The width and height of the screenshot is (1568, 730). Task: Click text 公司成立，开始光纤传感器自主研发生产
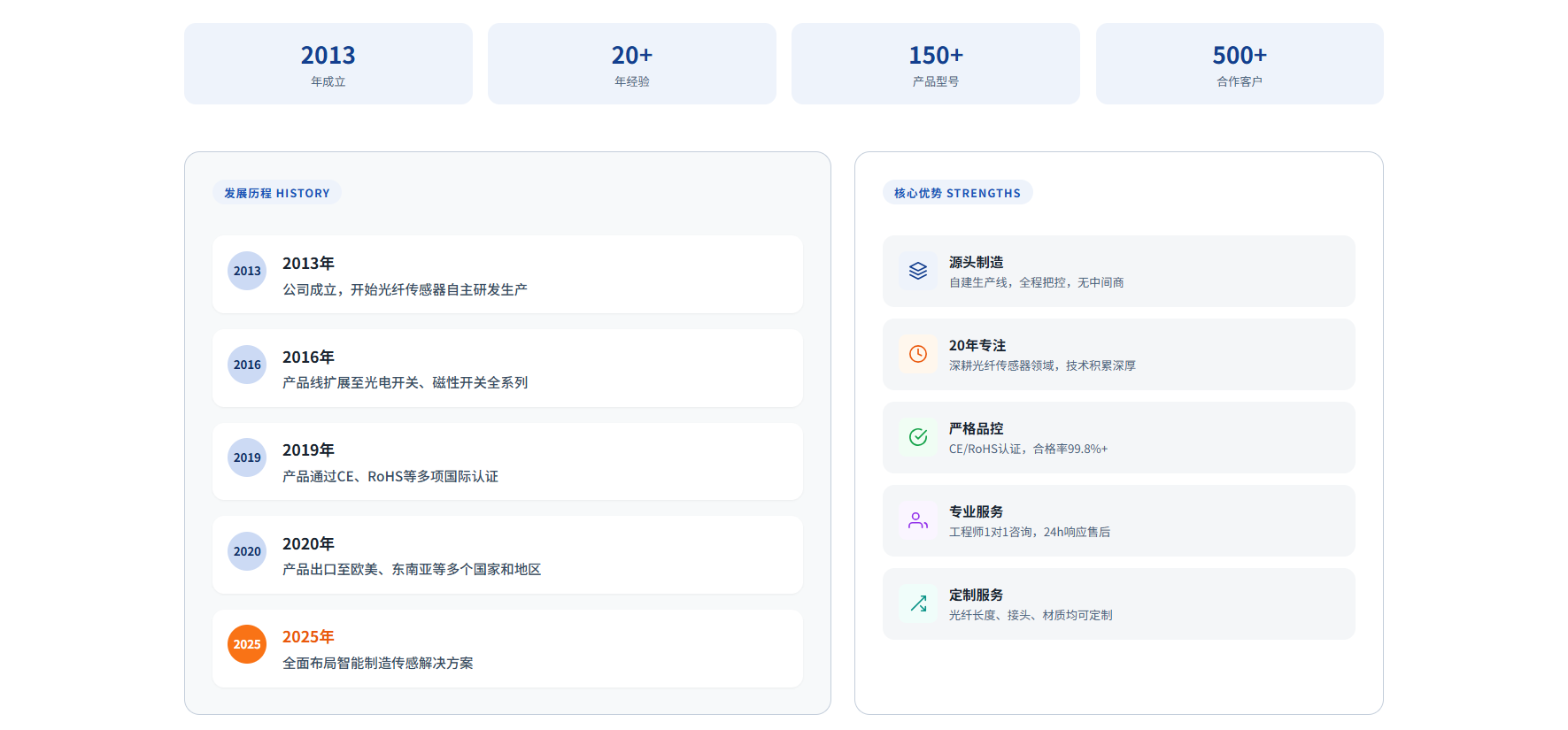coord(405,289)
